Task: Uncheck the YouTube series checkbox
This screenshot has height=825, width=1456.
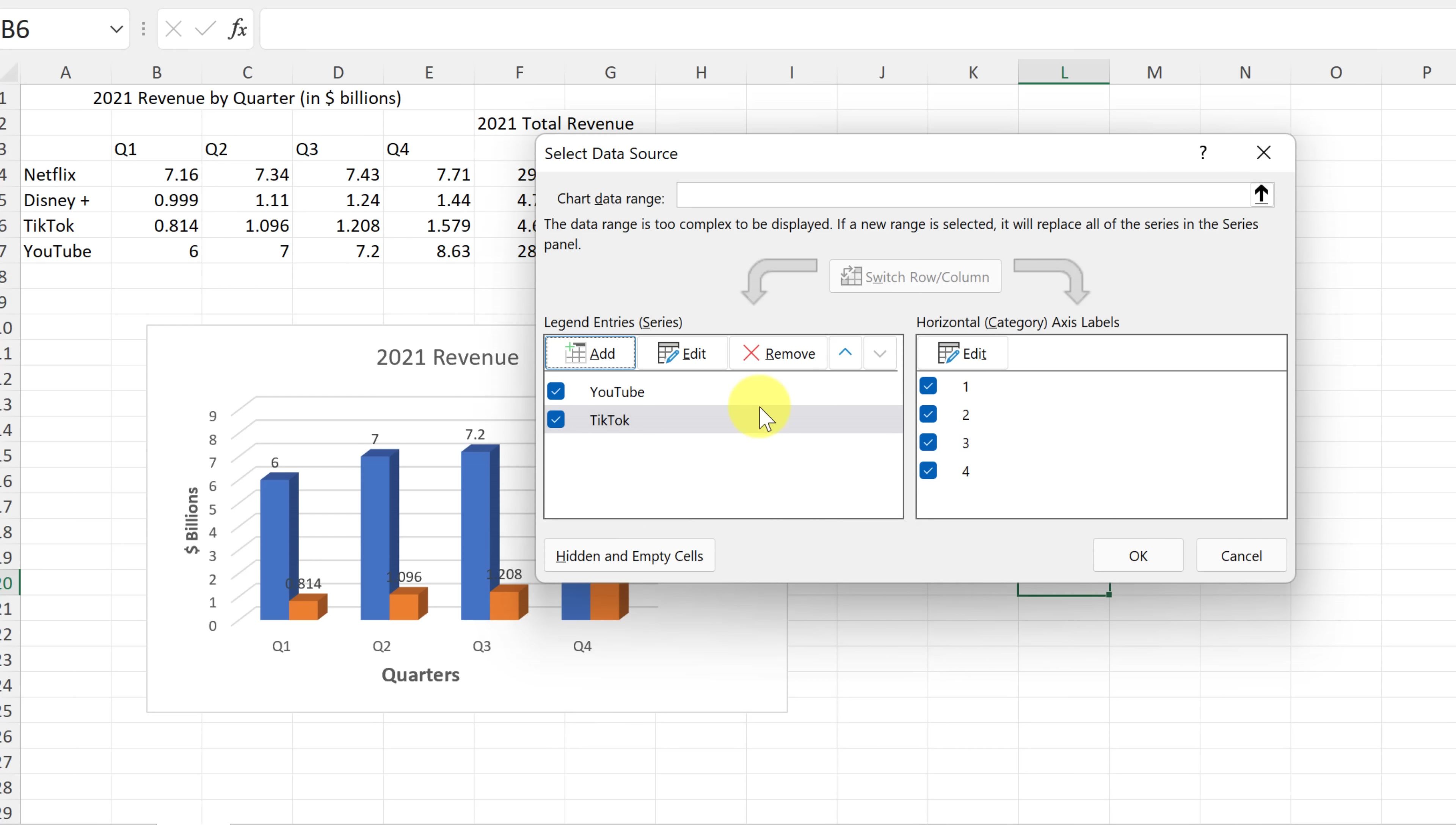Action: (x=556, y=391)
